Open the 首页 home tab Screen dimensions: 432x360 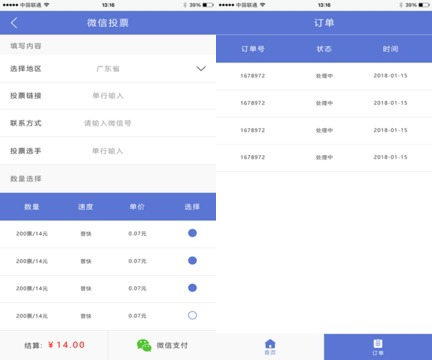[270, 347]
